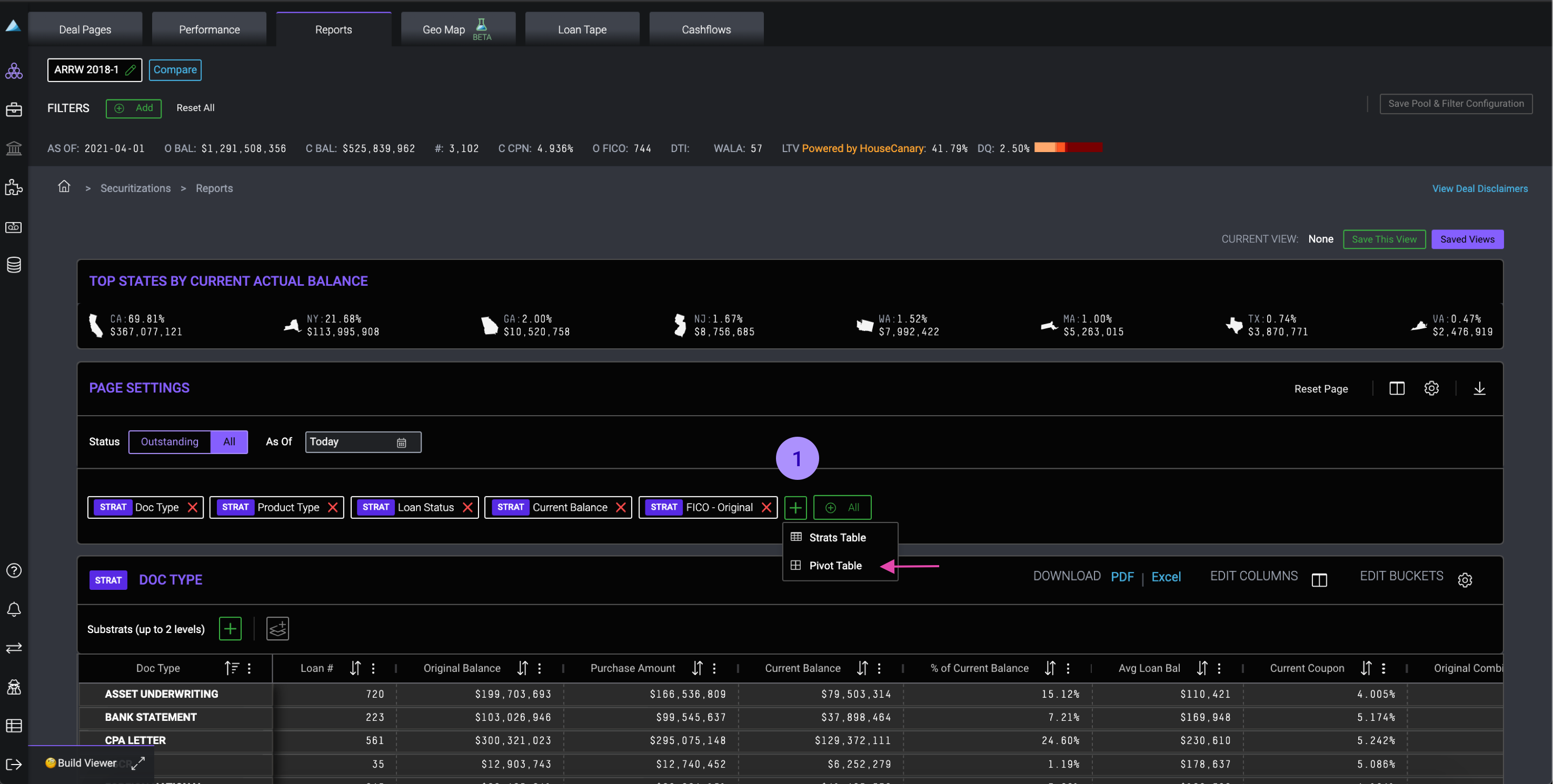Click the Edit Columns layout icon
This screenshot has width=1553, height=784.
click(1319, 580)
